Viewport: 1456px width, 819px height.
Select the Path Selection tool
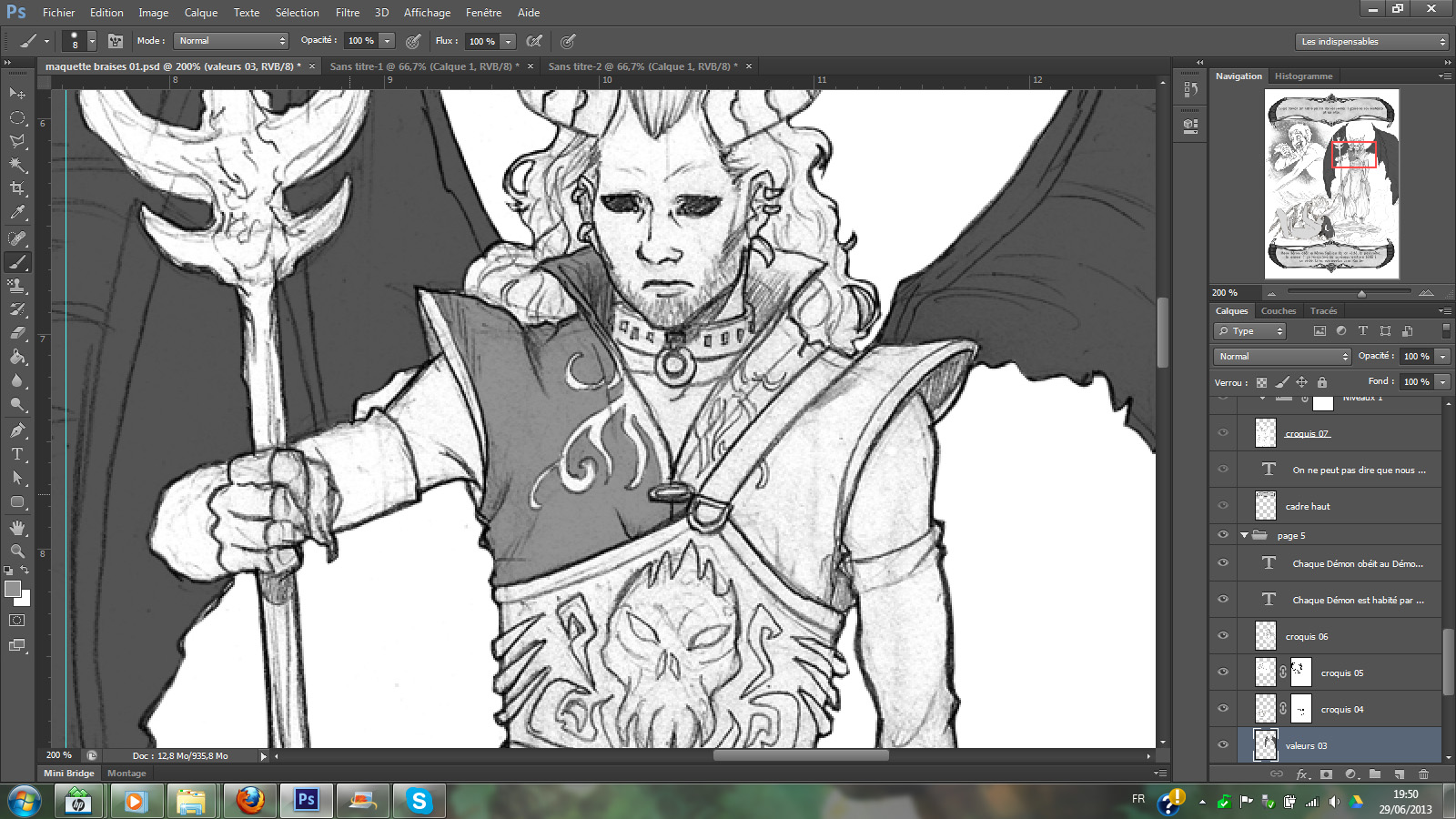(17, 478)
